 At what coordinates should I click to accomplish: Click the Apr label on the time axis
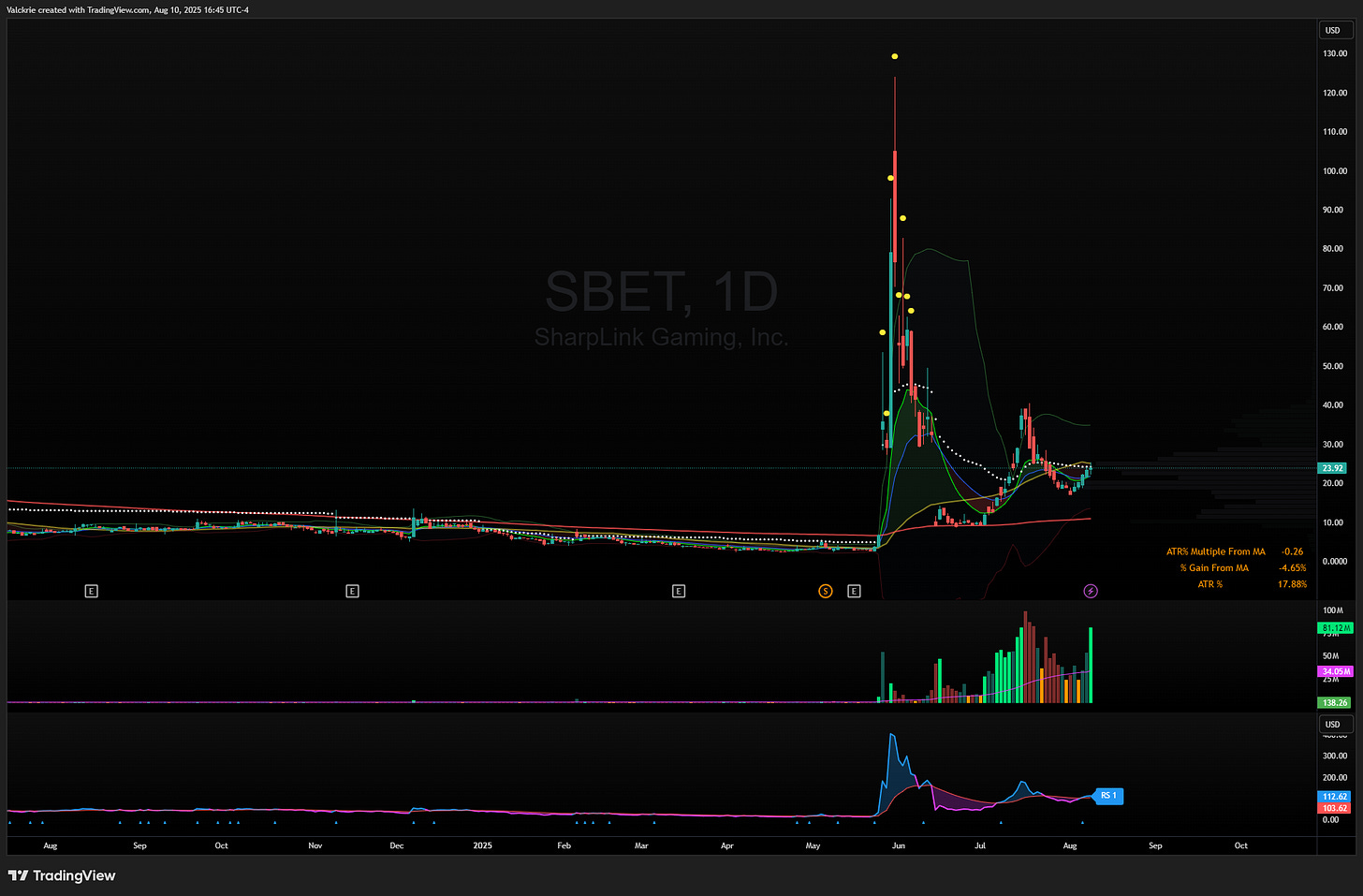tap(727, 845)
